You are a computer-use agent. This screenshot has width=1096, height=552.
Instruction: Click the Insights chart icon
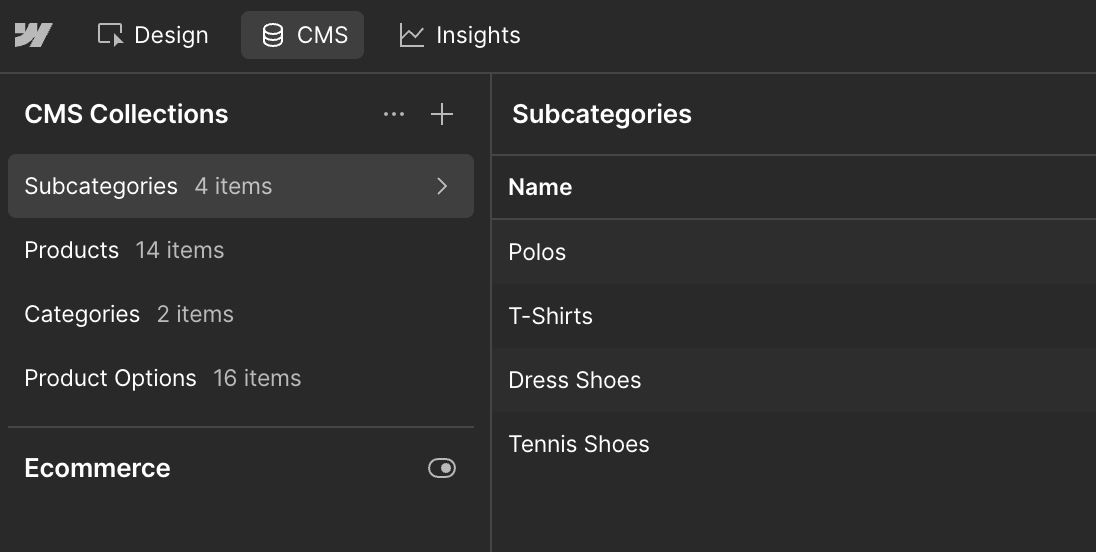[411, 35]
